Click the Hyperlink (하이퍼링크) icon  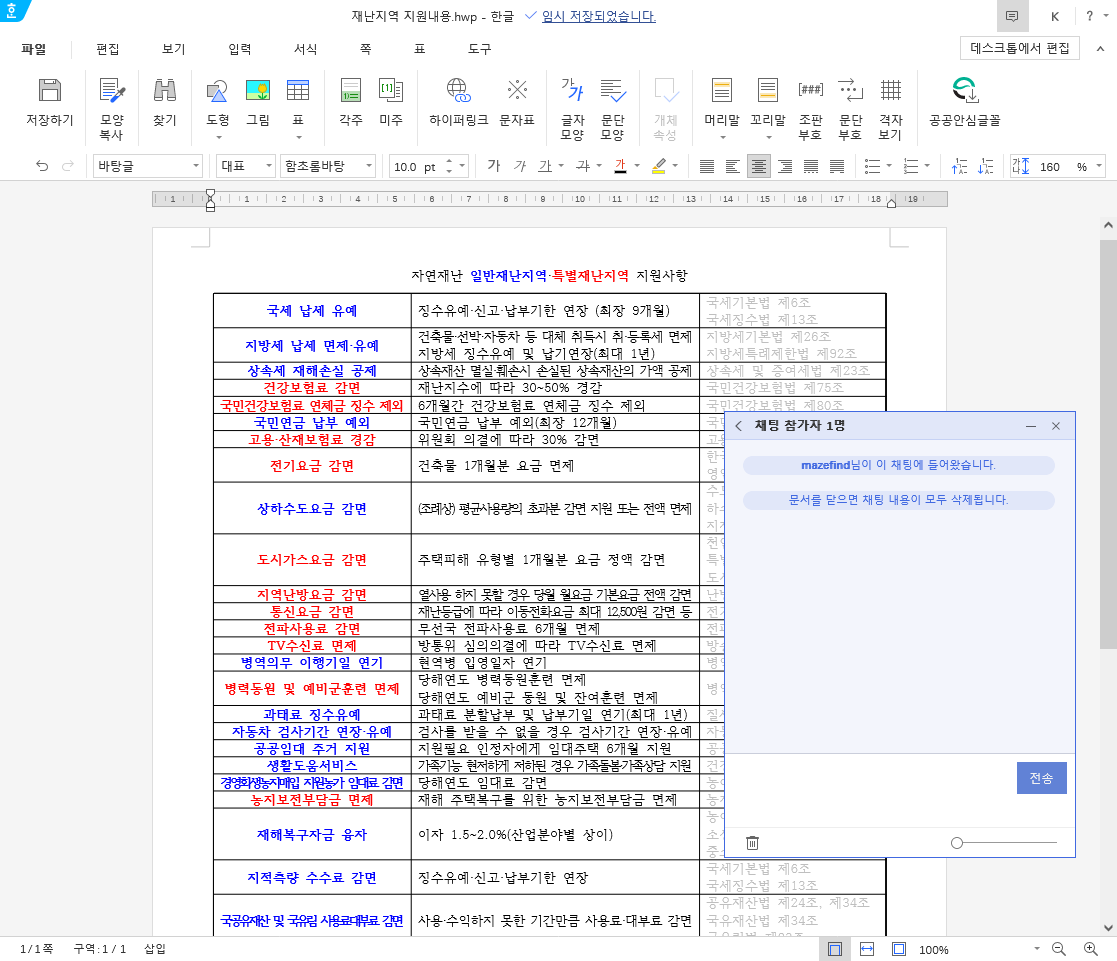coord(459,91)
